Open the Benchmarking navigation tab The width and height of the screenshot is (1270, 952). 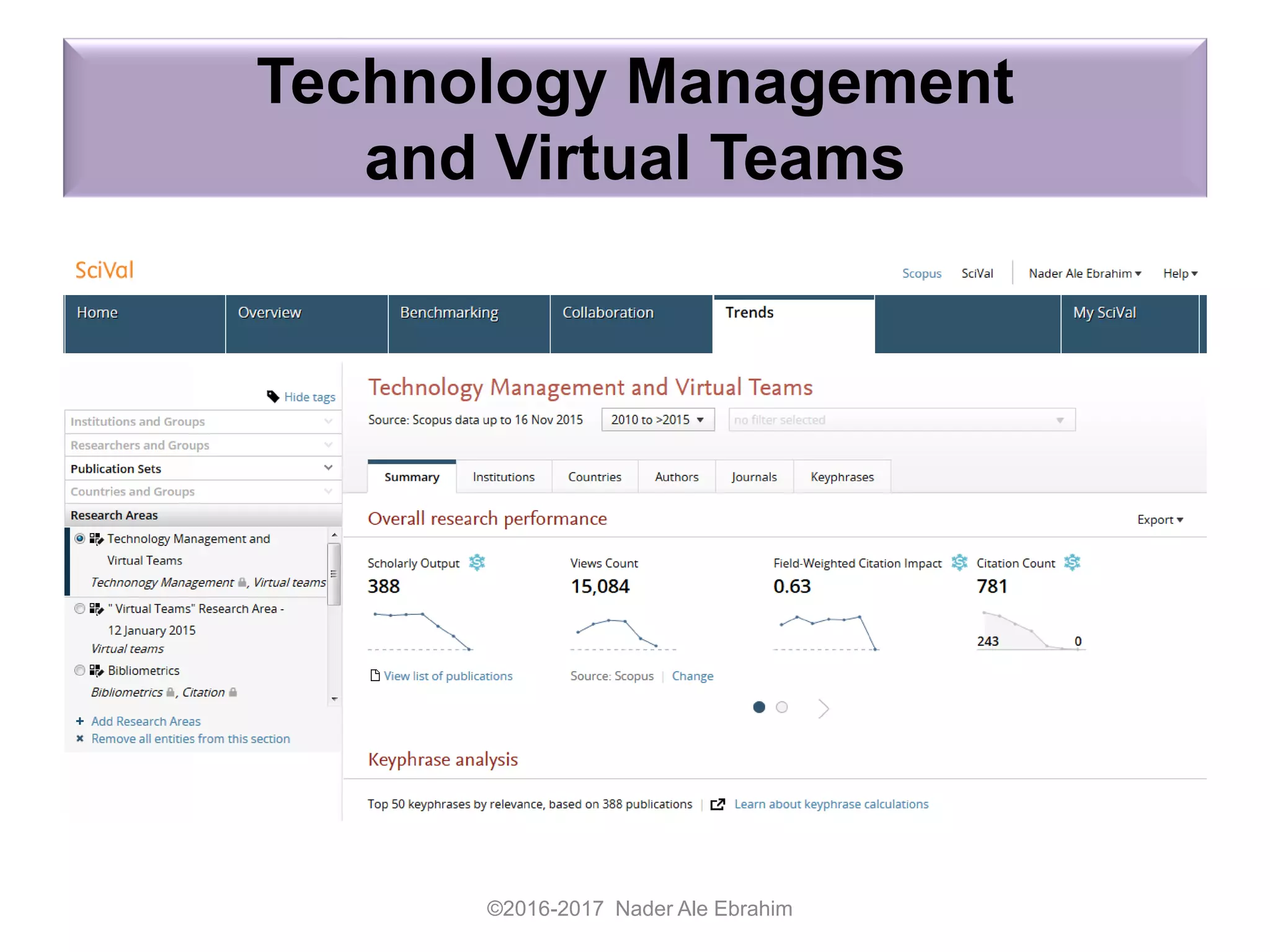pos(469,324)
